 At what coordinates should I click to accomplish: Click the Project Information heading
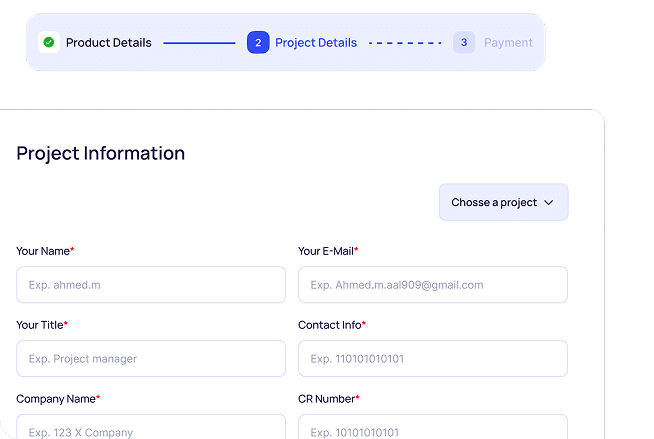click(x=101, y=153)
